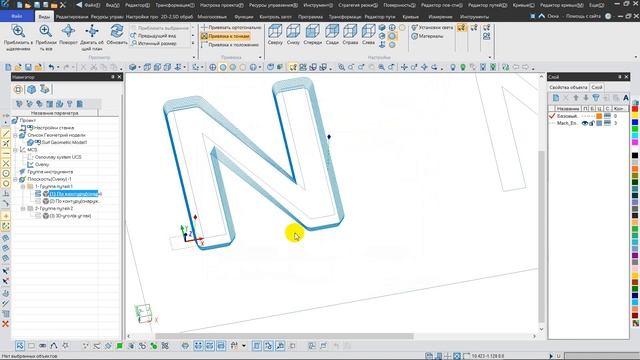Image resolution: width=640 pixels, height=360 pixels.
Task: Switch to the Многоосевые ribbon tab
Action: pyautogui.click(x=212, y=17)
